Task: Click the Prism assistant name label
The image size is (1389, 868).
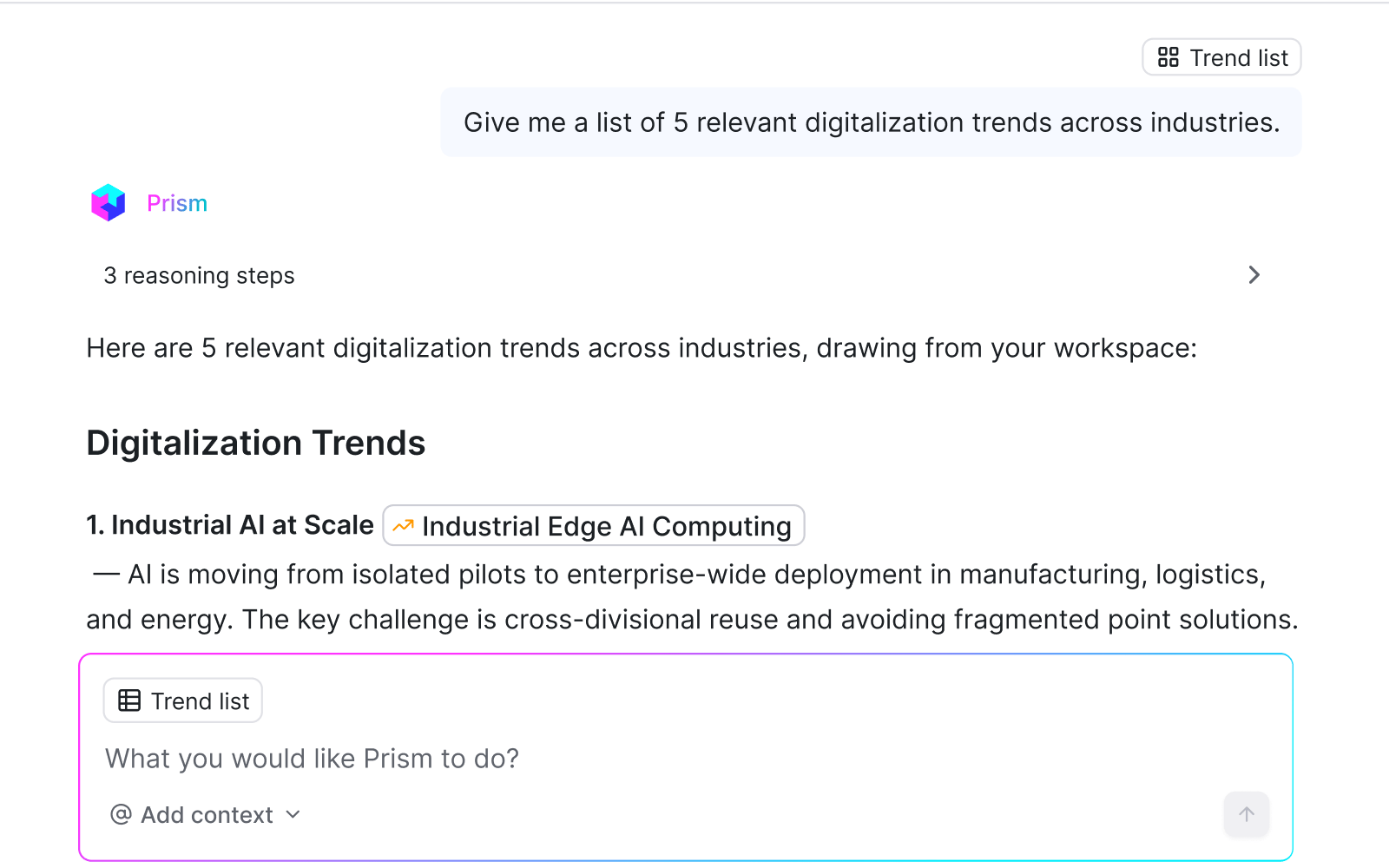Action: pos(177,203)
